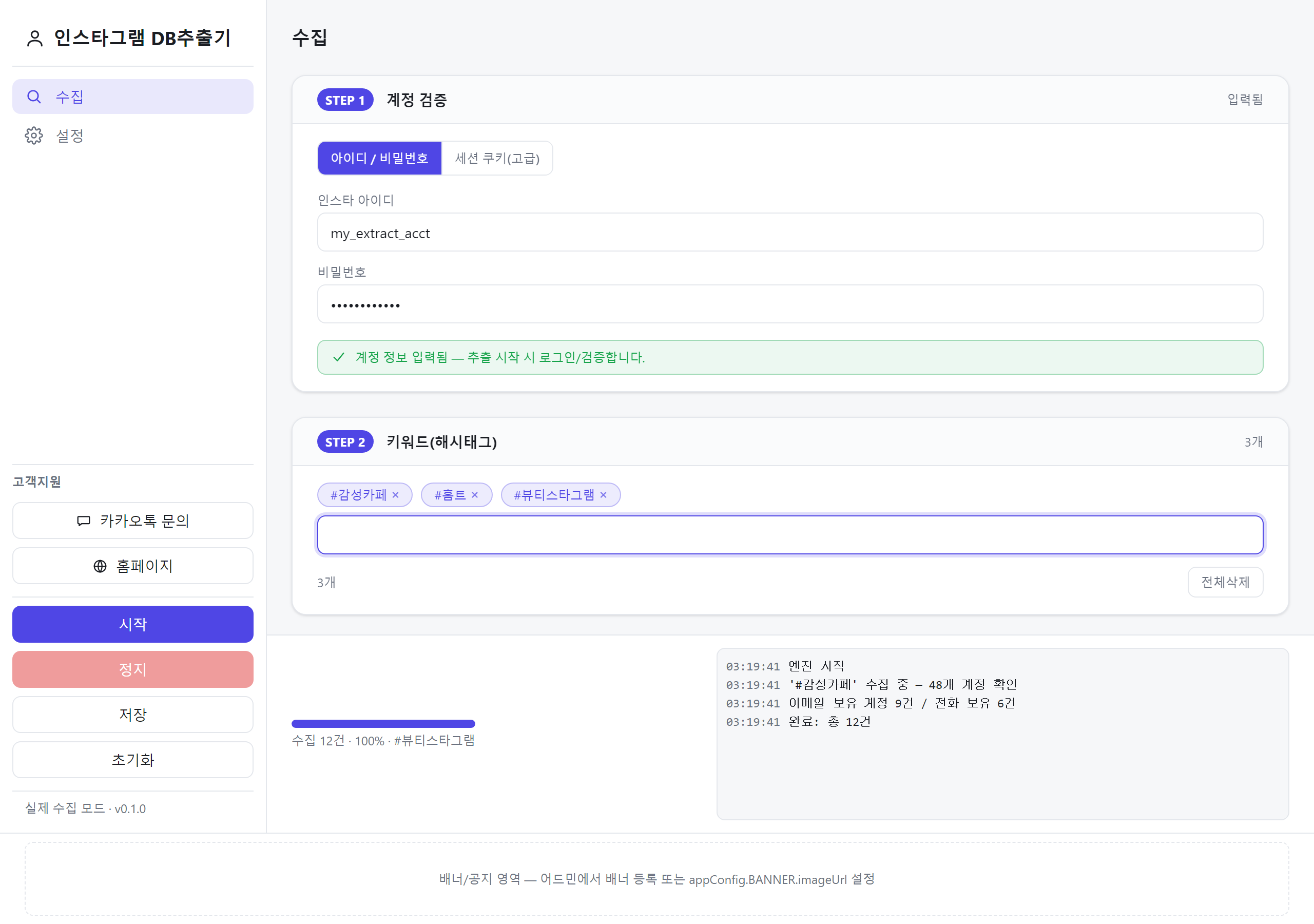Click the log line mentioning 48개 계정 확인
The image size is (1314, 924).
(872, 685)
